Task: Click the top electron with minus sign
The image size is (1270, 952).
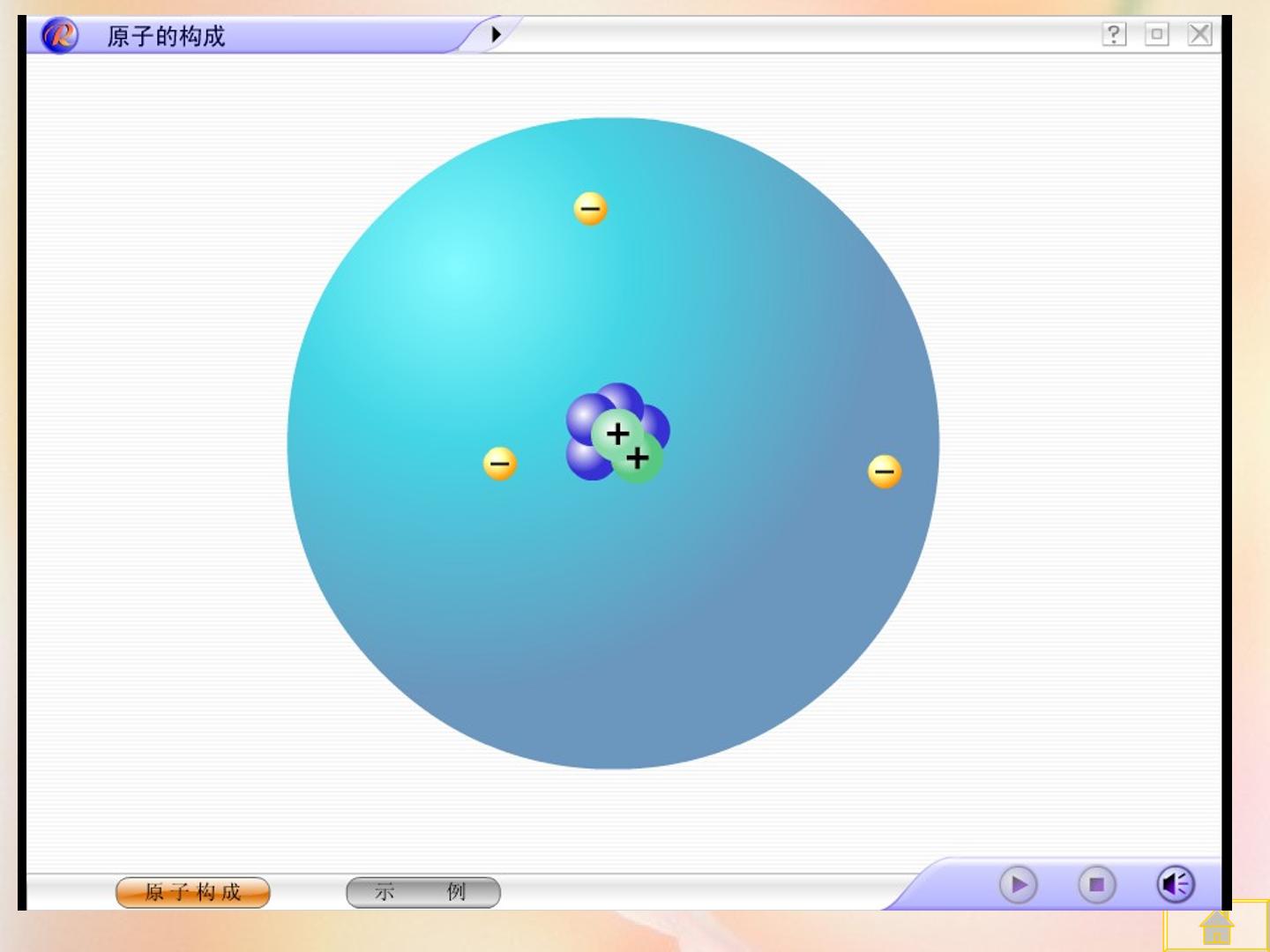Action: click(x=590, y=209)
